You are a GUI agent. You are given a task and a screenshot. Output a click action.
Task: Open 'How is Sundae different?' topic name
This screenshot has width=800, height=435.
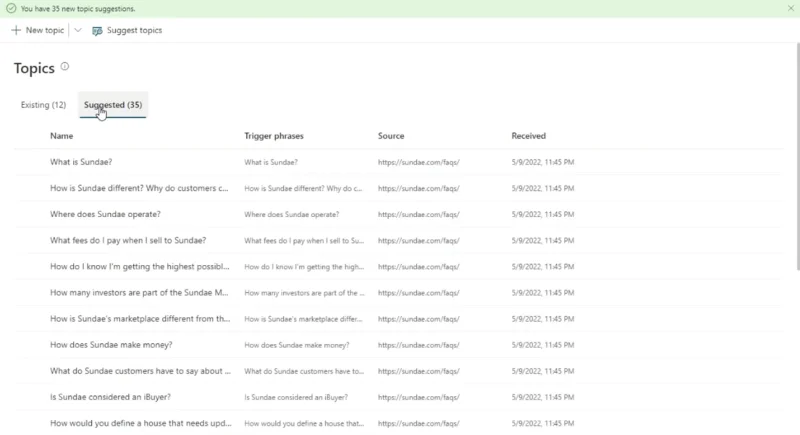point(139,188)
